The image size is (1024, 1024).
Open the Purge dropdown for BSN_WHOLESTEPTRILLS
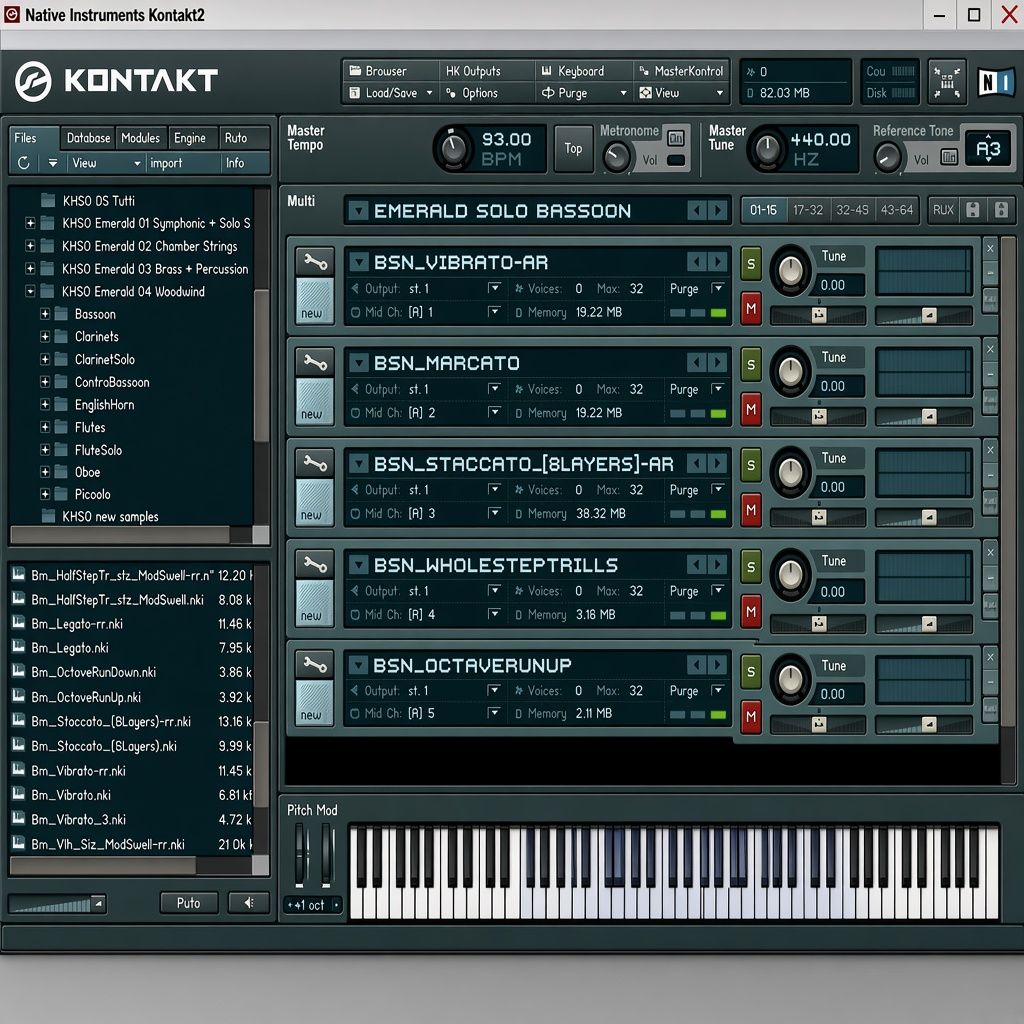point(717,590)
